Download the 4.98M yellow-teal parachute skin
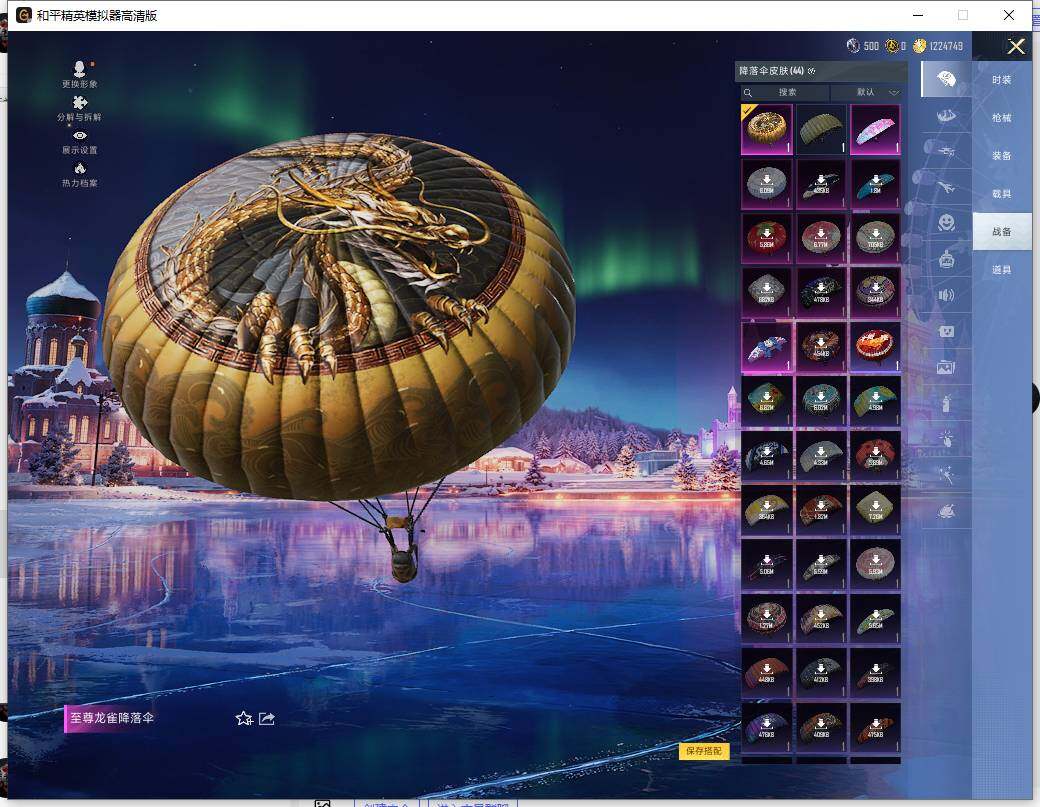Screen dimensions: 1040x807 coord(875,401)
